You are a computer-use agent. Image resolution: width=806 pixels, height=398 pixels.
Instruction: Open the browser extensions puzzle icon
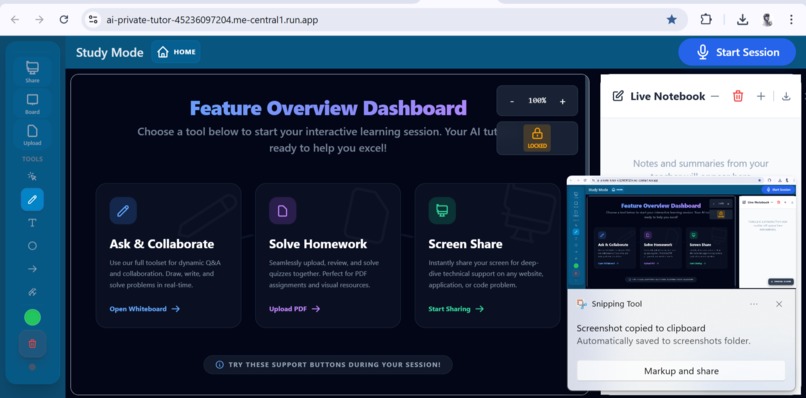(706, 20)
